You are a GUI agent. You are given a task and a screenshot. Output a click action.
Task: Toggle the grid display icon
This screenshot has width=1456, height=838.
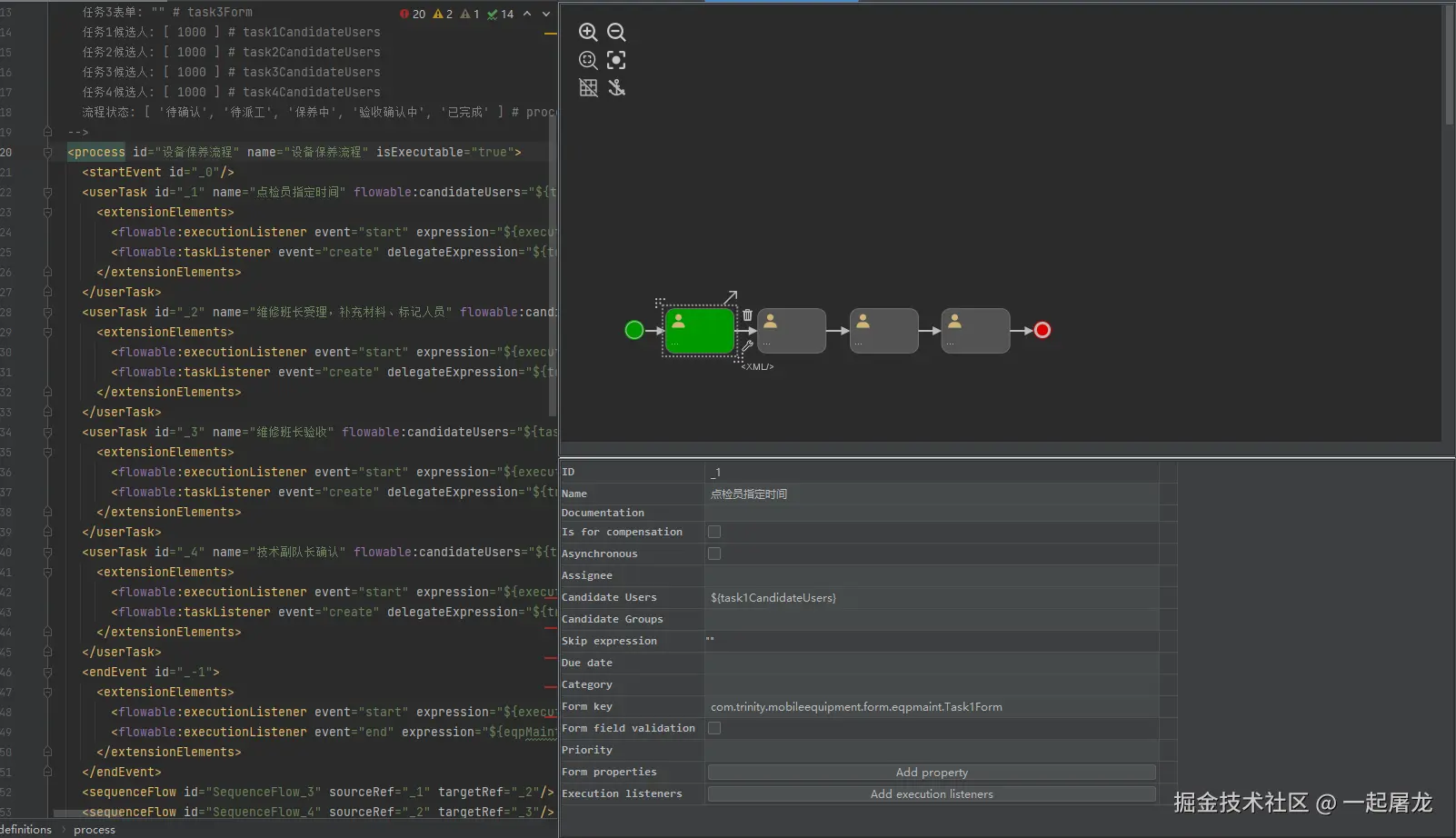588,88
